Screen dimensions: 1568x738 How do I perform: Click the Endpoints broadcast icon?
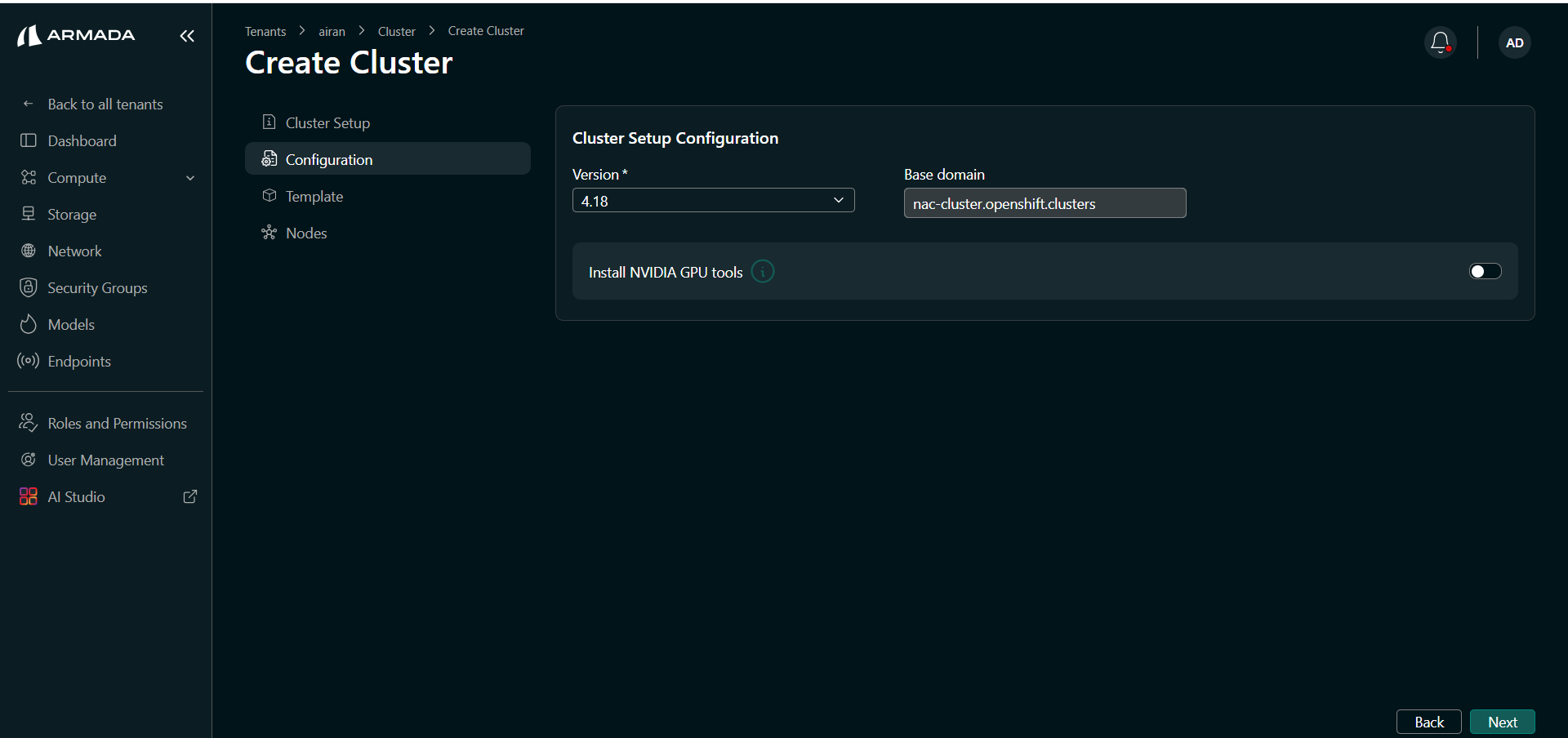point(27,361)
